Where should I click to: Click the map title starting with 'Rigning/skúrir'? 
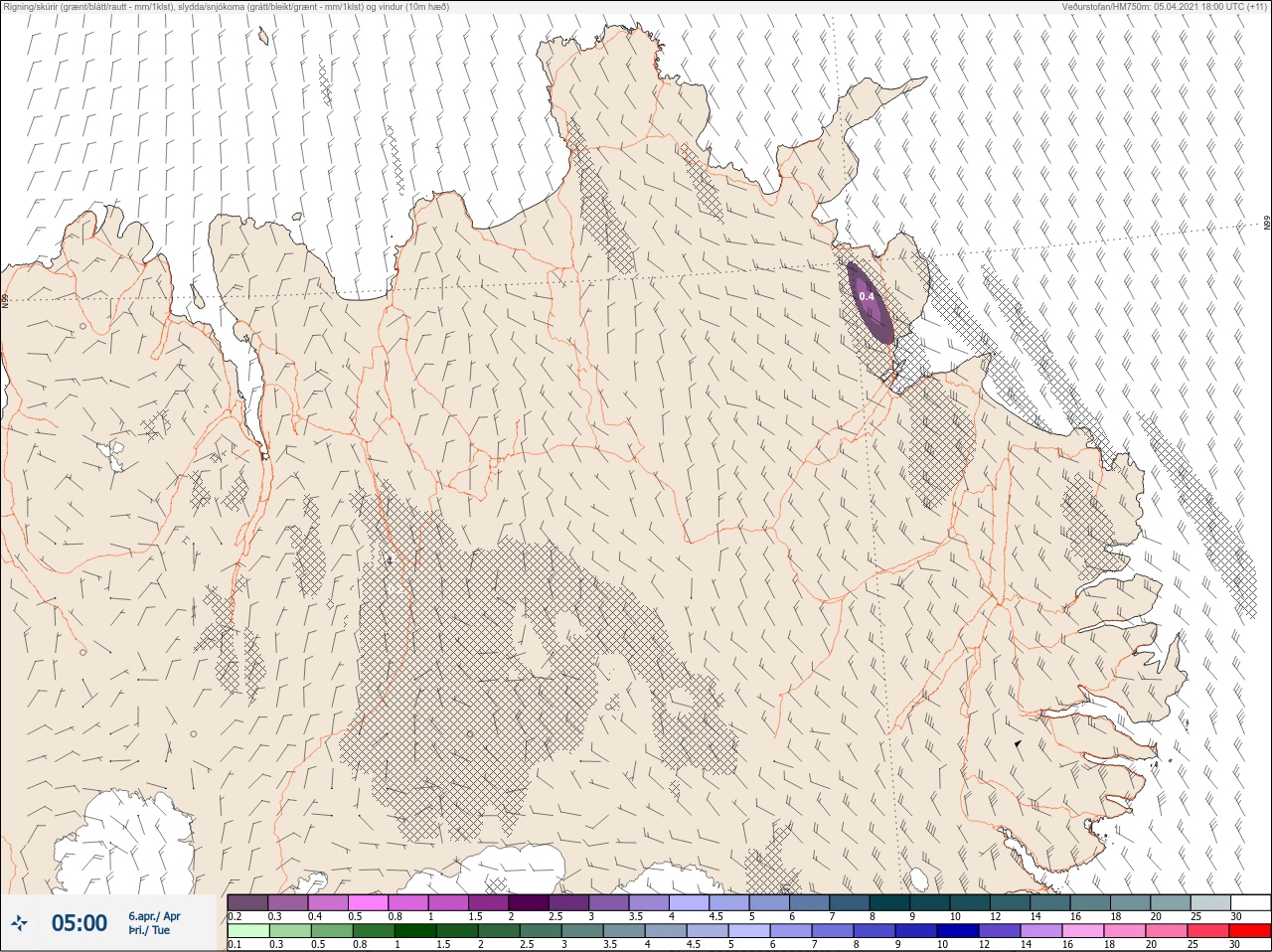click(x=227, y=6)
